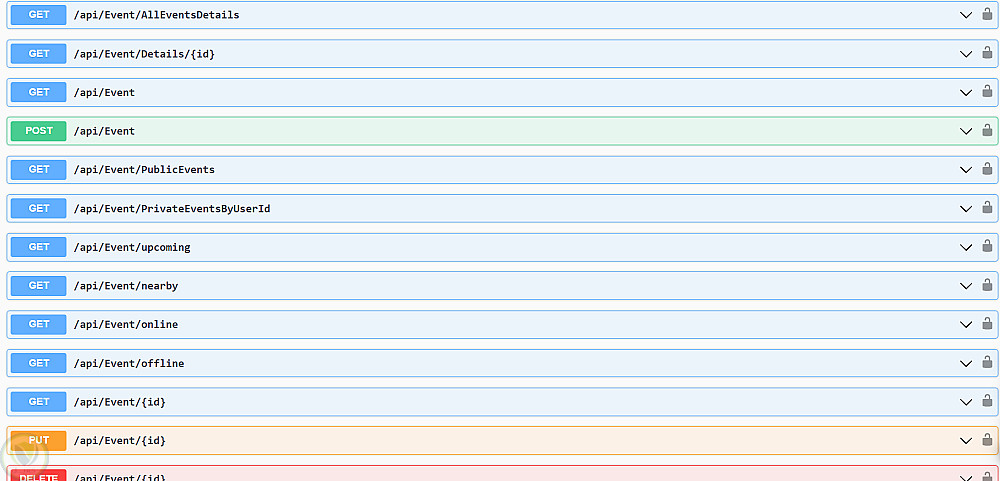This screenshot has width=1000, height=481.
Task: Click GET badge on nearby endpoint
Action: click(39, 286)
